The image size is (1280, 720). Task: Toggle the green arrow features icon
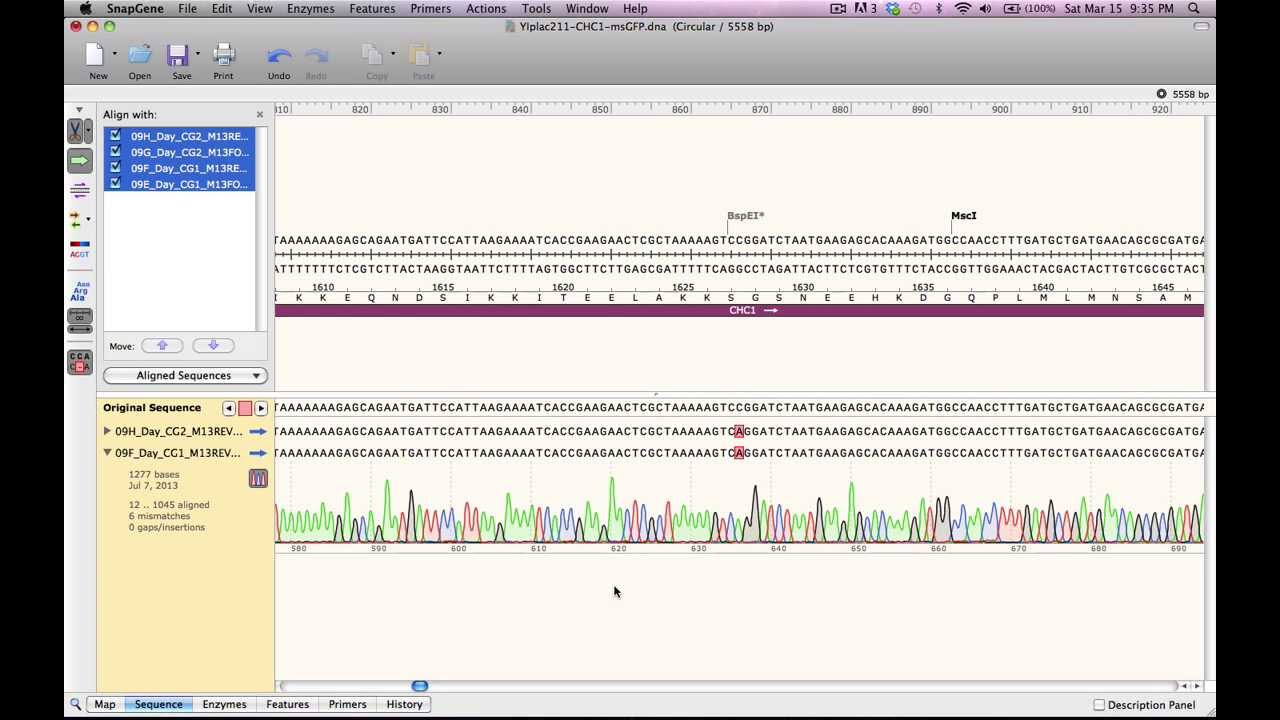point(79,160)
